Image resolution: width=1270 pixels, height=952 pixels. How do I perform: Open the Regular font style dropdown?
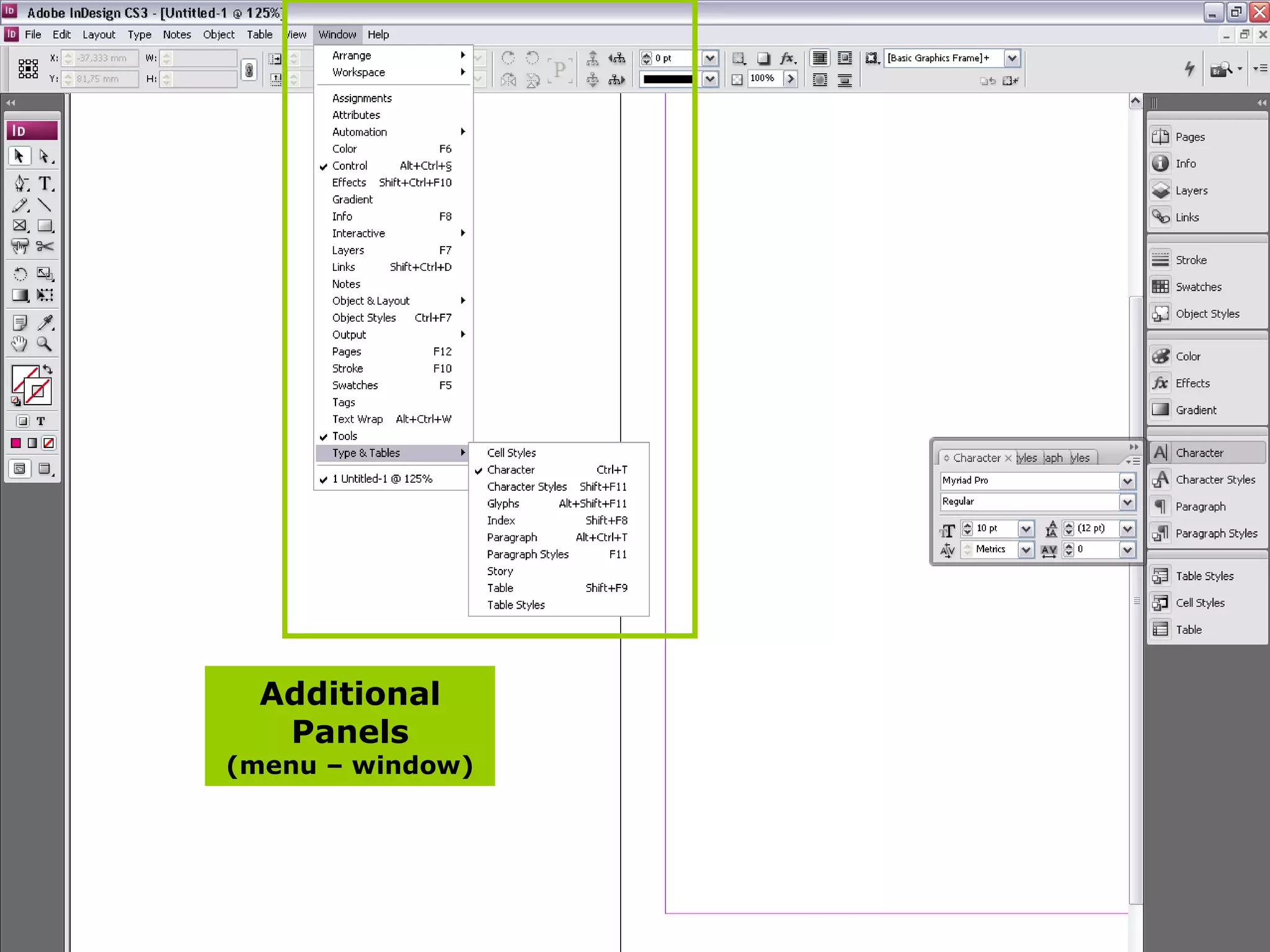[1127, 502]
